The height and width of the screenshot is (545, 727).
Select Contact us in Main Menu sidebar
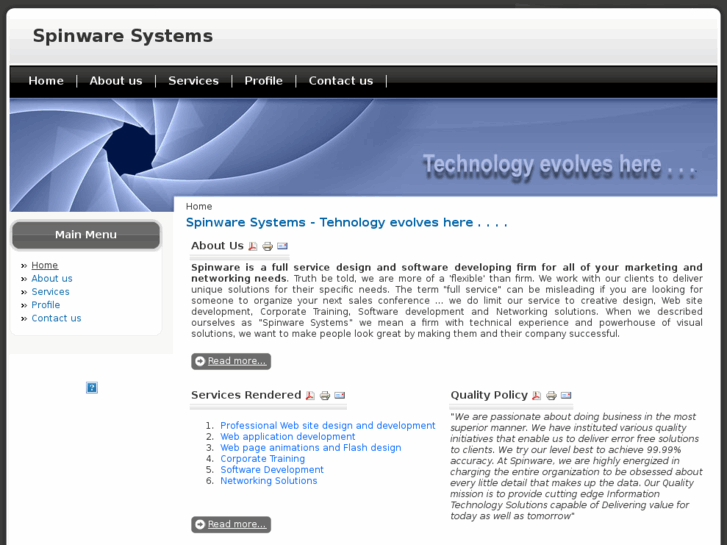pos(57,318)
